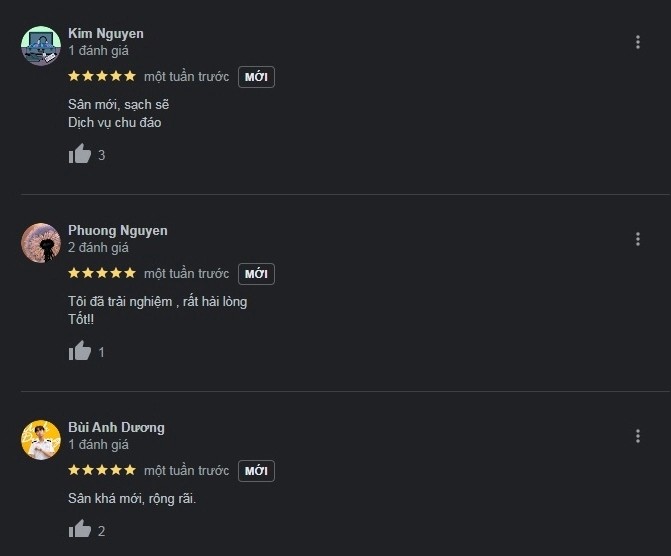Click "1 đánh giá" under Kim Nguyen
This screenshot has height=556, width=671.
(x=98, y=50)
